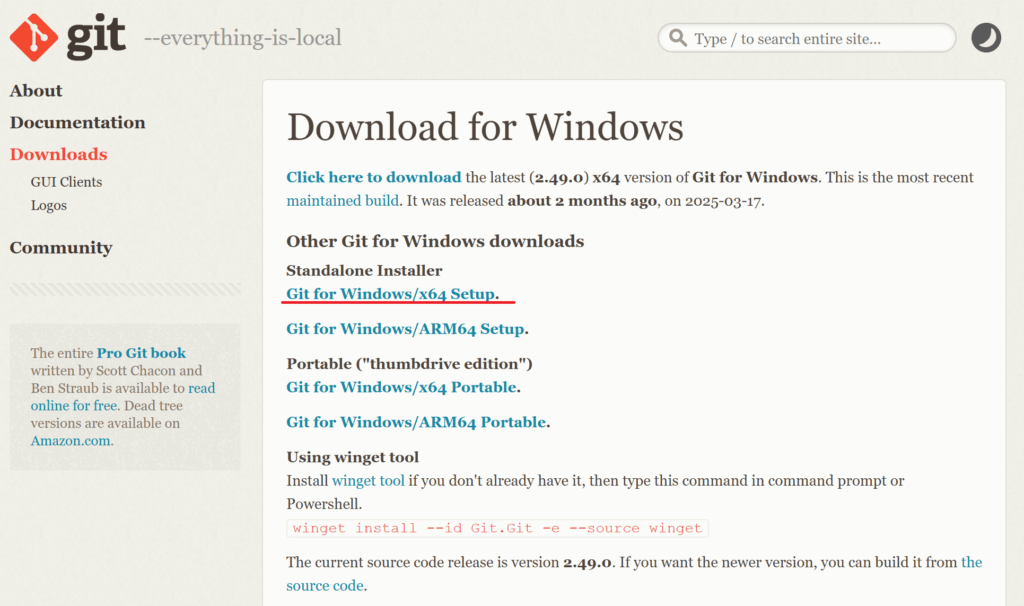
Task: Click the 'git' wordmark text in header
Action: click(x=96, y=37)
